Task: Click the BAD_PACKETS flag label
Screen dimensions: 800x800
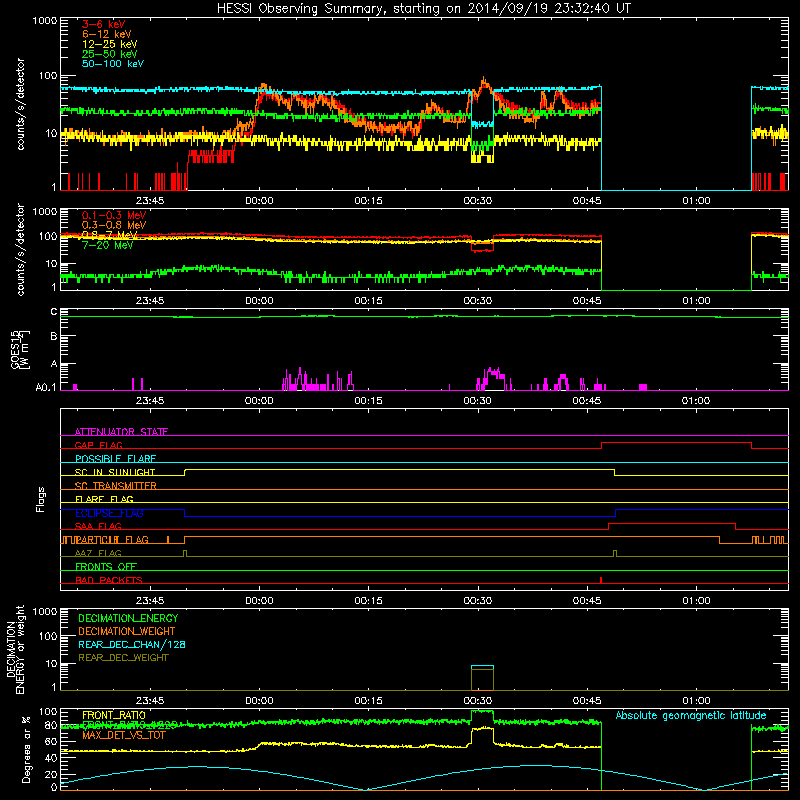Action: tap(109, 580)
